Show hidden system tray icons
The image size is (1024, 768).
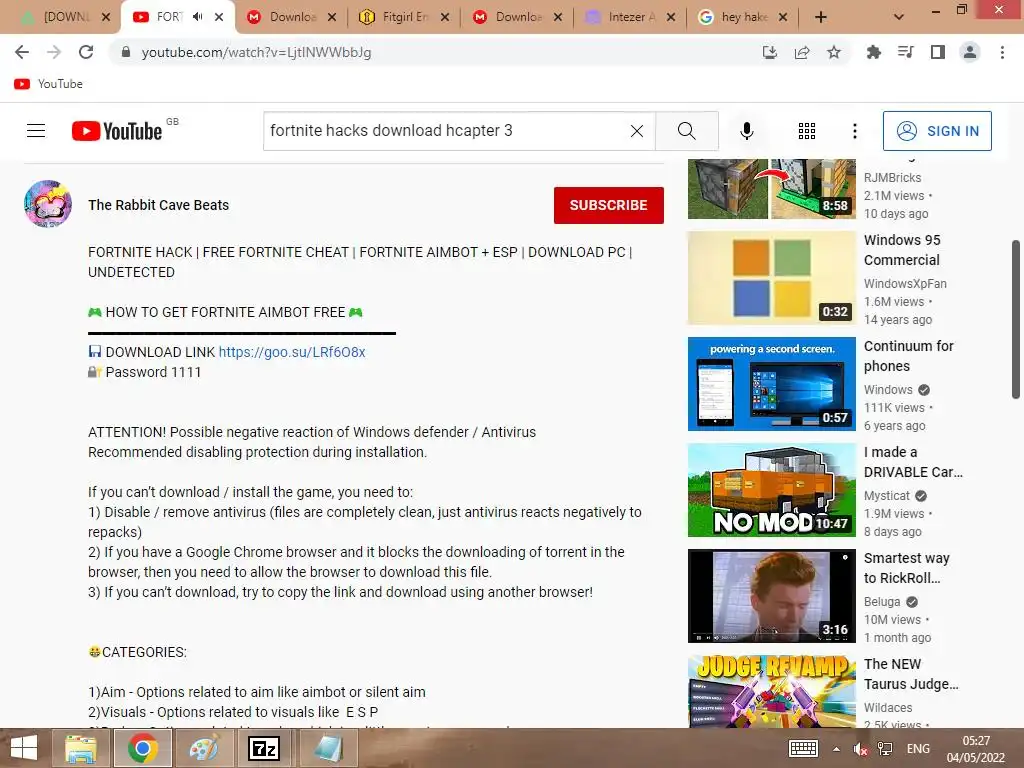click(x=836, y=748)
